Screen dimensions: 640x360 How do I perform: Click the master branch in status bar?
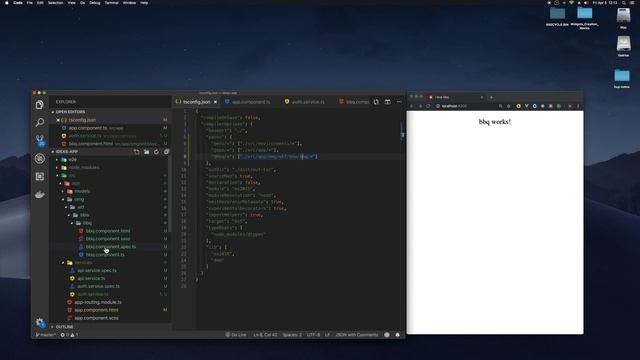[45, 335]
